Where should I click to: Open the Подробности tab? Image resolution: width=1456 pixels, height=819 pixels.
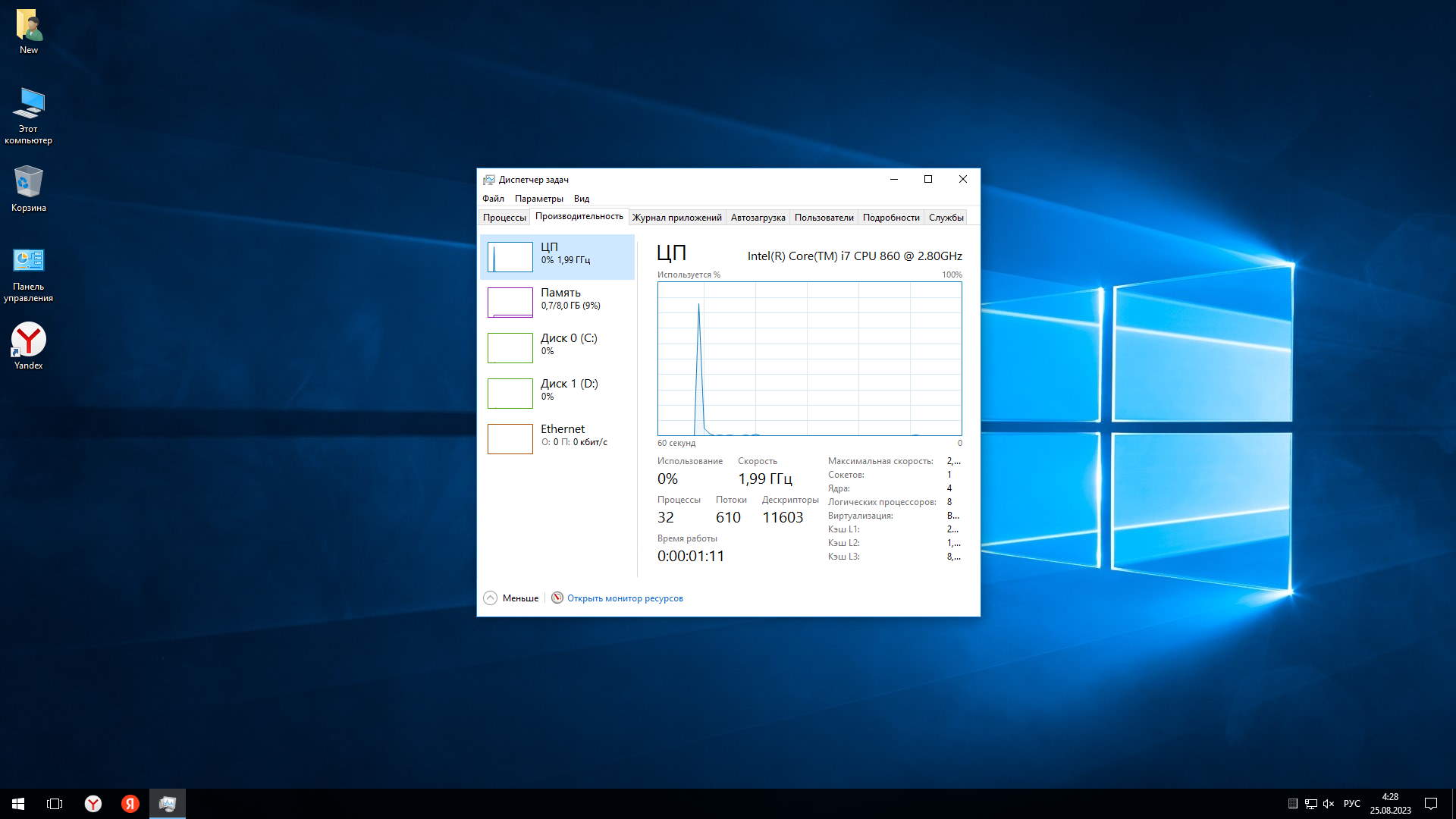[x=890, y=218]
